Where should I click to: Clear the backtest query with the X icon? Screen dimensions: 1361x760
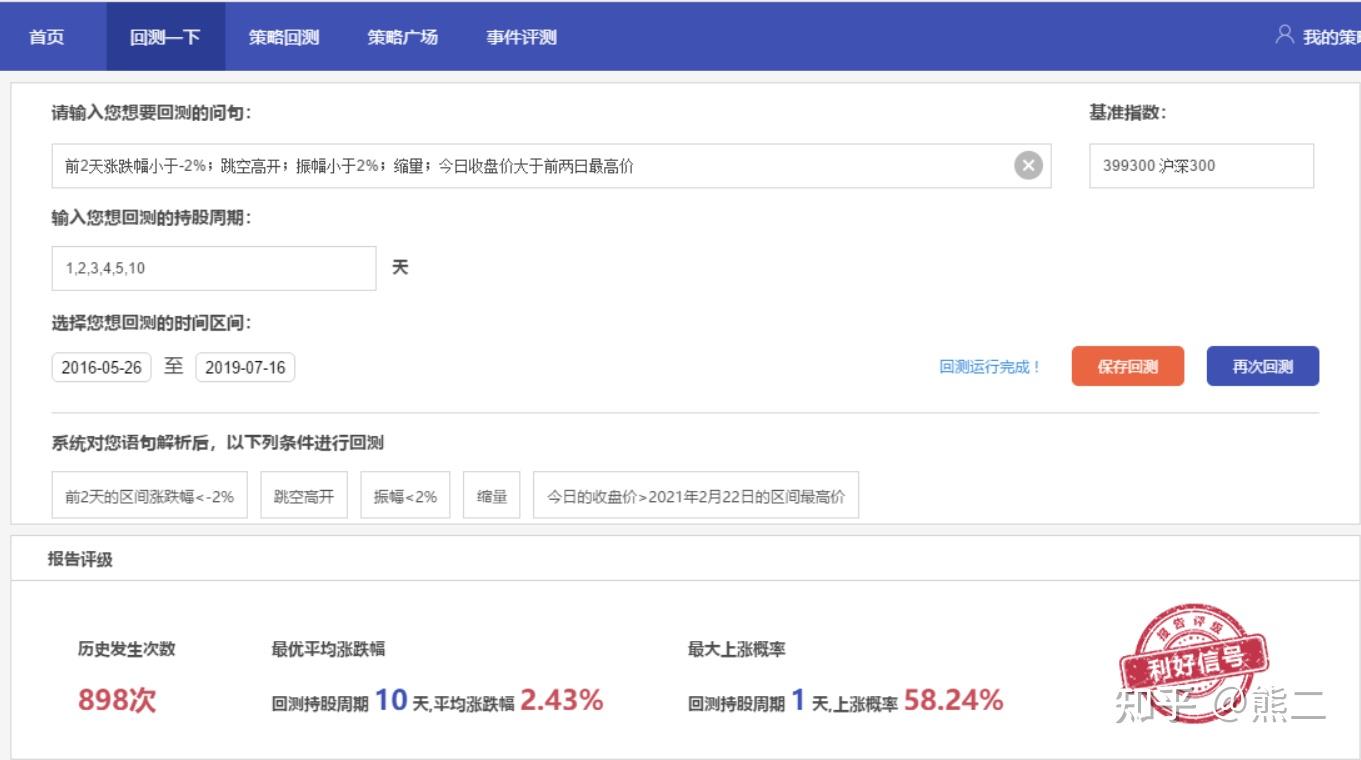click(x=1030, y=166)
